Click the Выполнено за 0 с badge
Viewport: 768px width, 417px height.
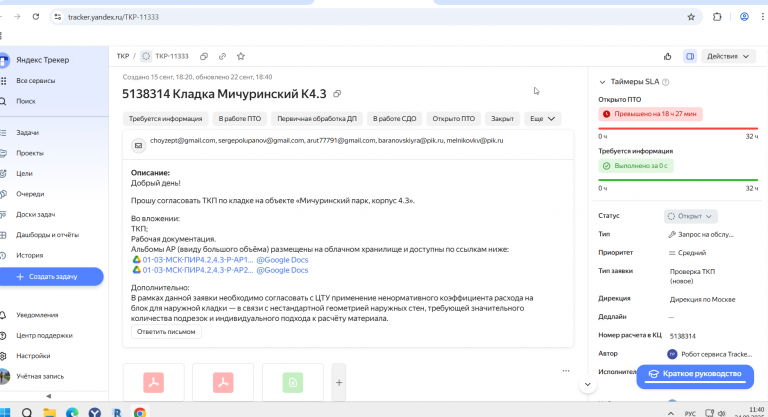tap(635, 166)
